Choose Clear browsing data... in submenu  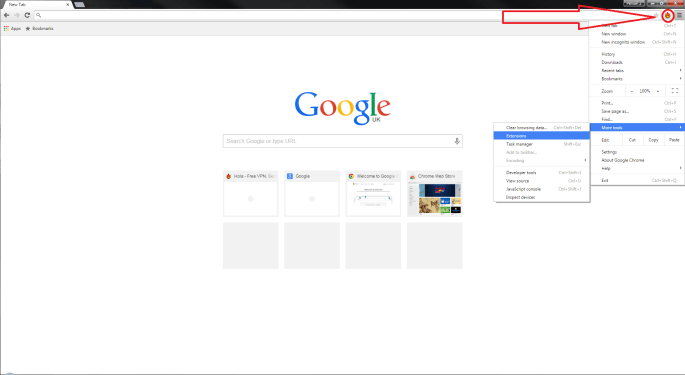click(x=542, y=128)
